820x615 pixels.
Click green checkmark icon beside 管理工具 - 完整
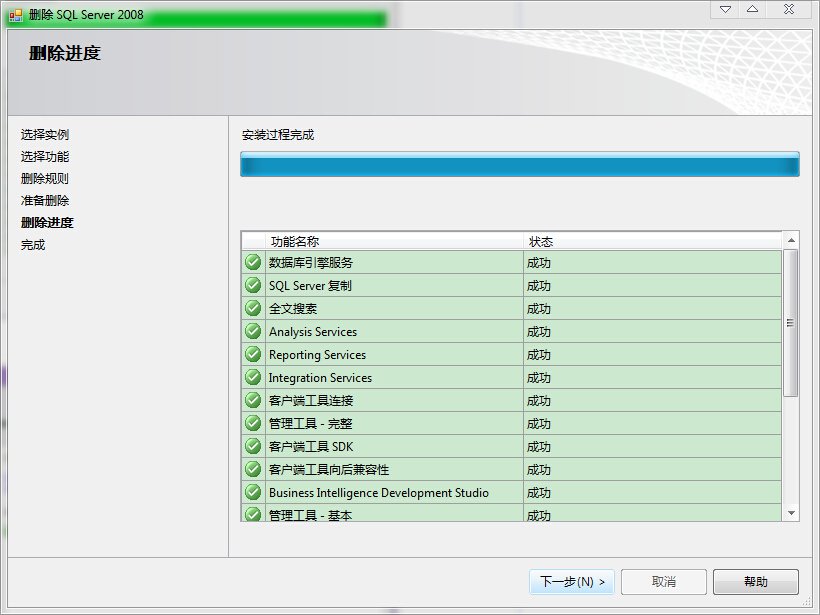(253, 423)
